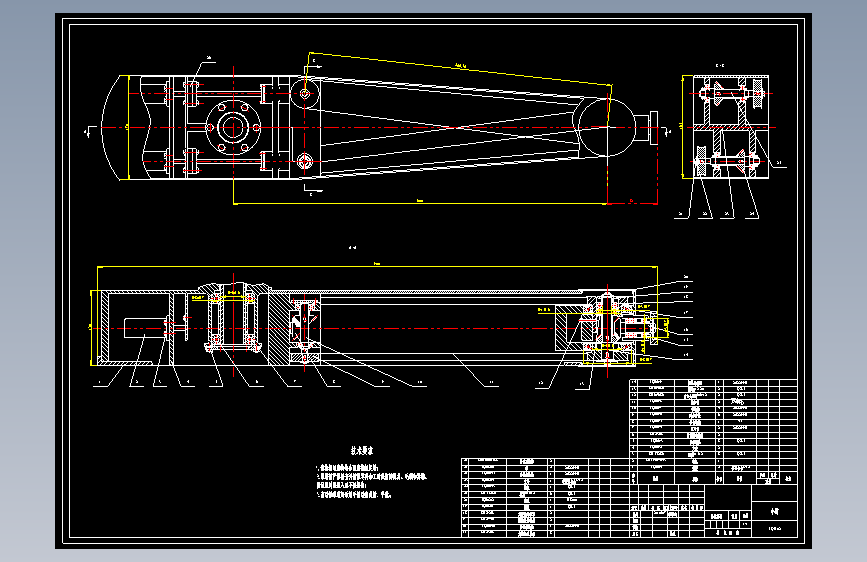The image size is (867, 562).
Task: Click the technical requirements heading above the notes
Action: pos(362,451)
